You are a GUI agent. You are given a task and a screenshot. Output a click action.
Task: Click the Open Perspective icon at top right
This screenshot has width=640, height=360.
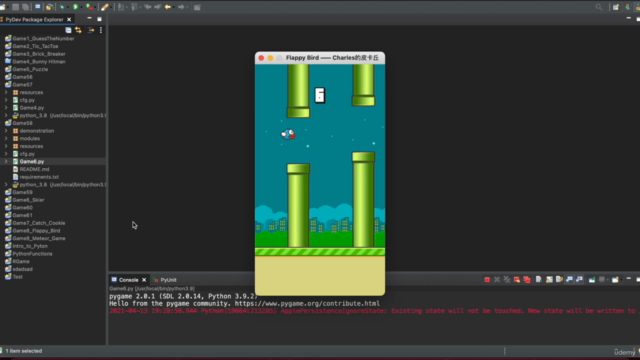point(616,7)
